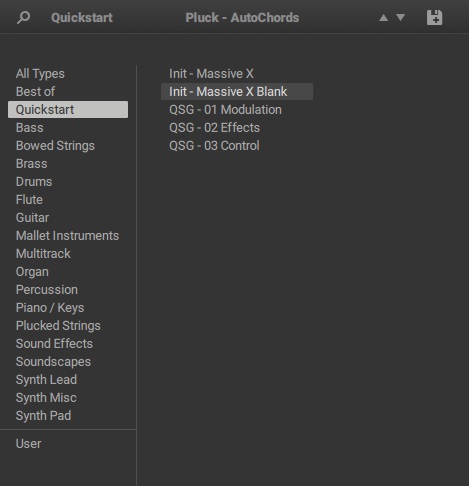Pick the Piano / Keys category

(x=50, y=308)
